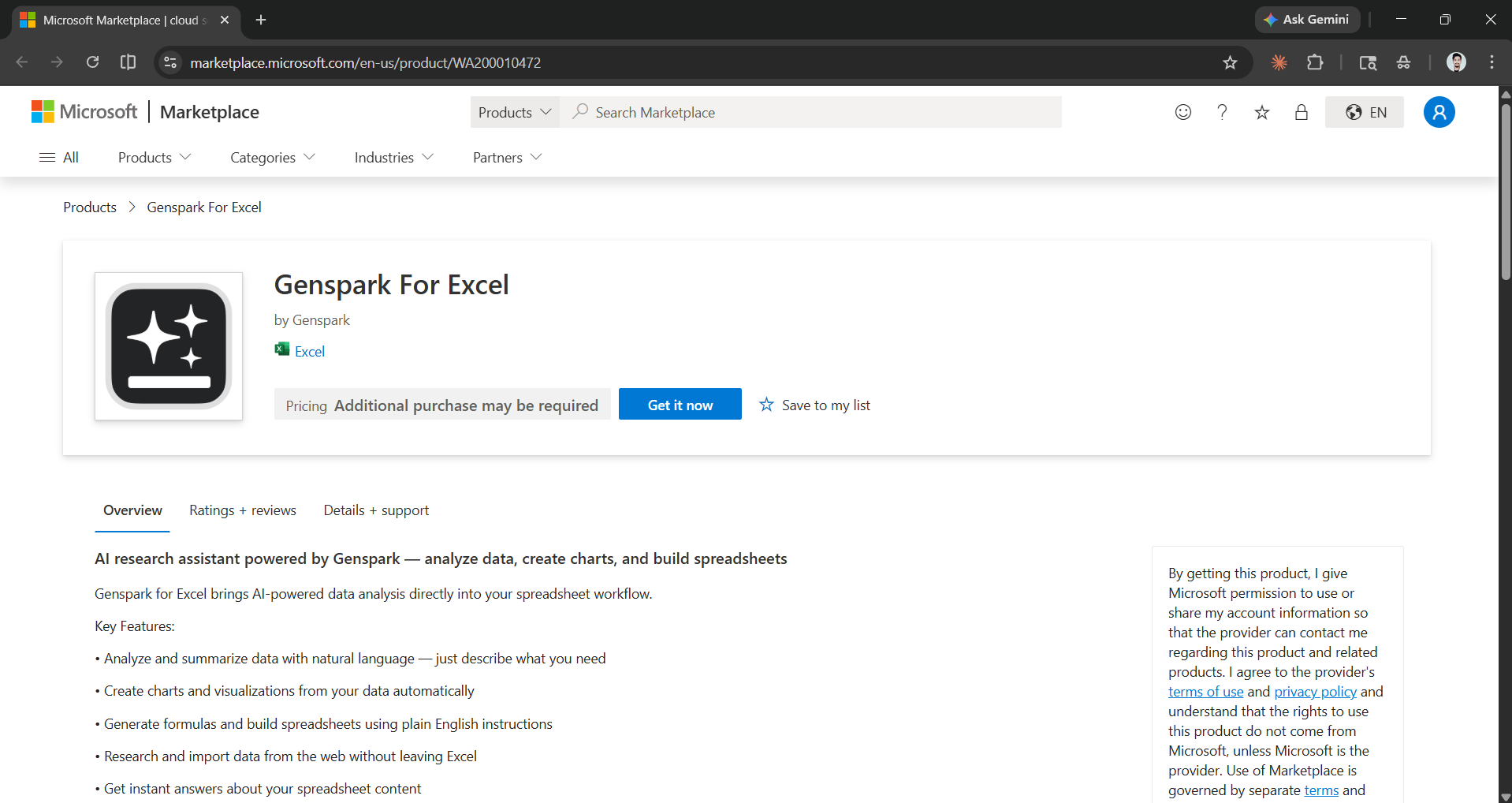Click the Genspark For Excel heading
This screenshot has height=803, width=1512.
[x=391, y=285]
